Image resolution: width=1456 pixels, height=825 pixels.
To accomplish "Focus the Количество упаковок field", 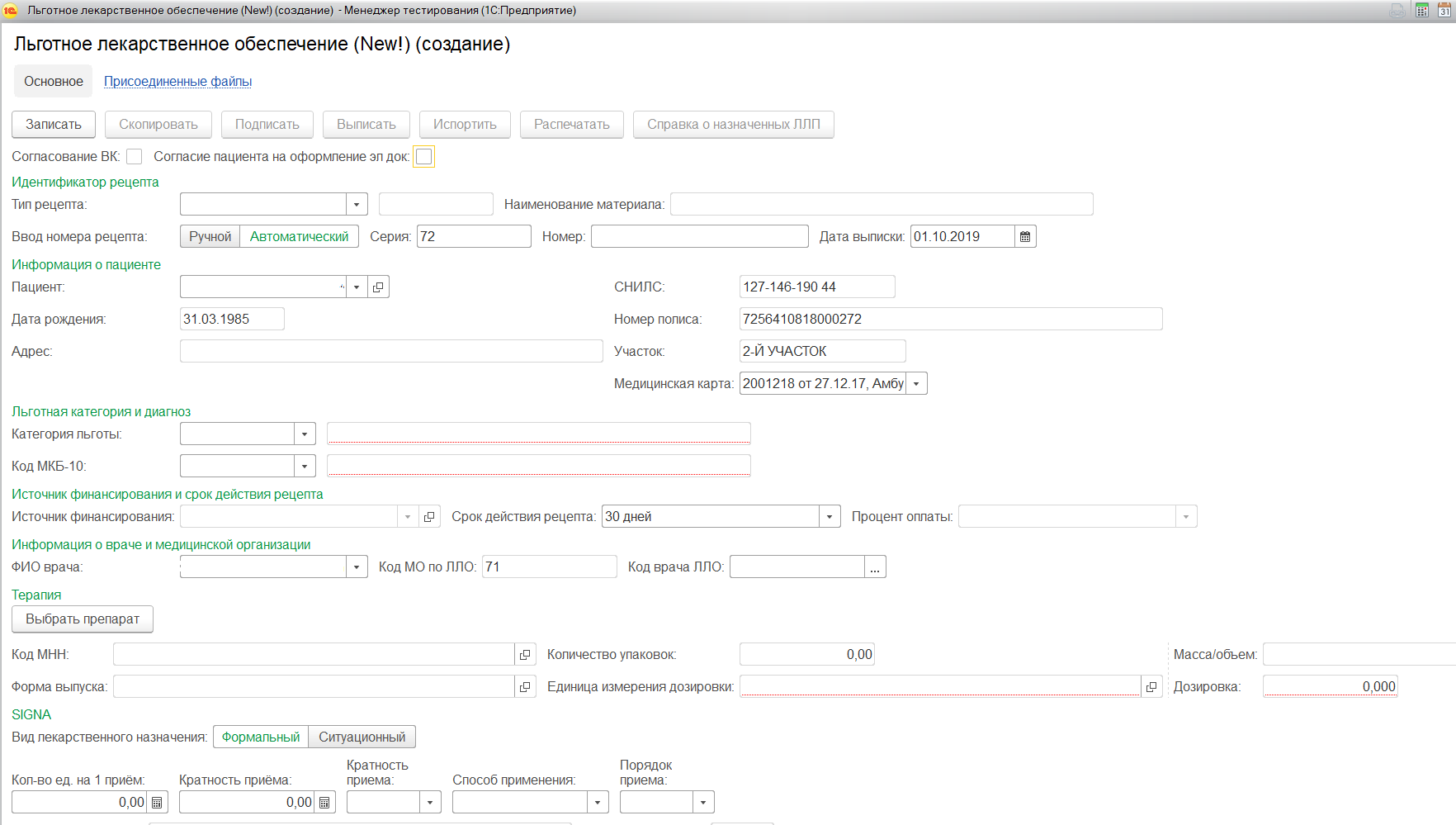I will coord(807,654).
